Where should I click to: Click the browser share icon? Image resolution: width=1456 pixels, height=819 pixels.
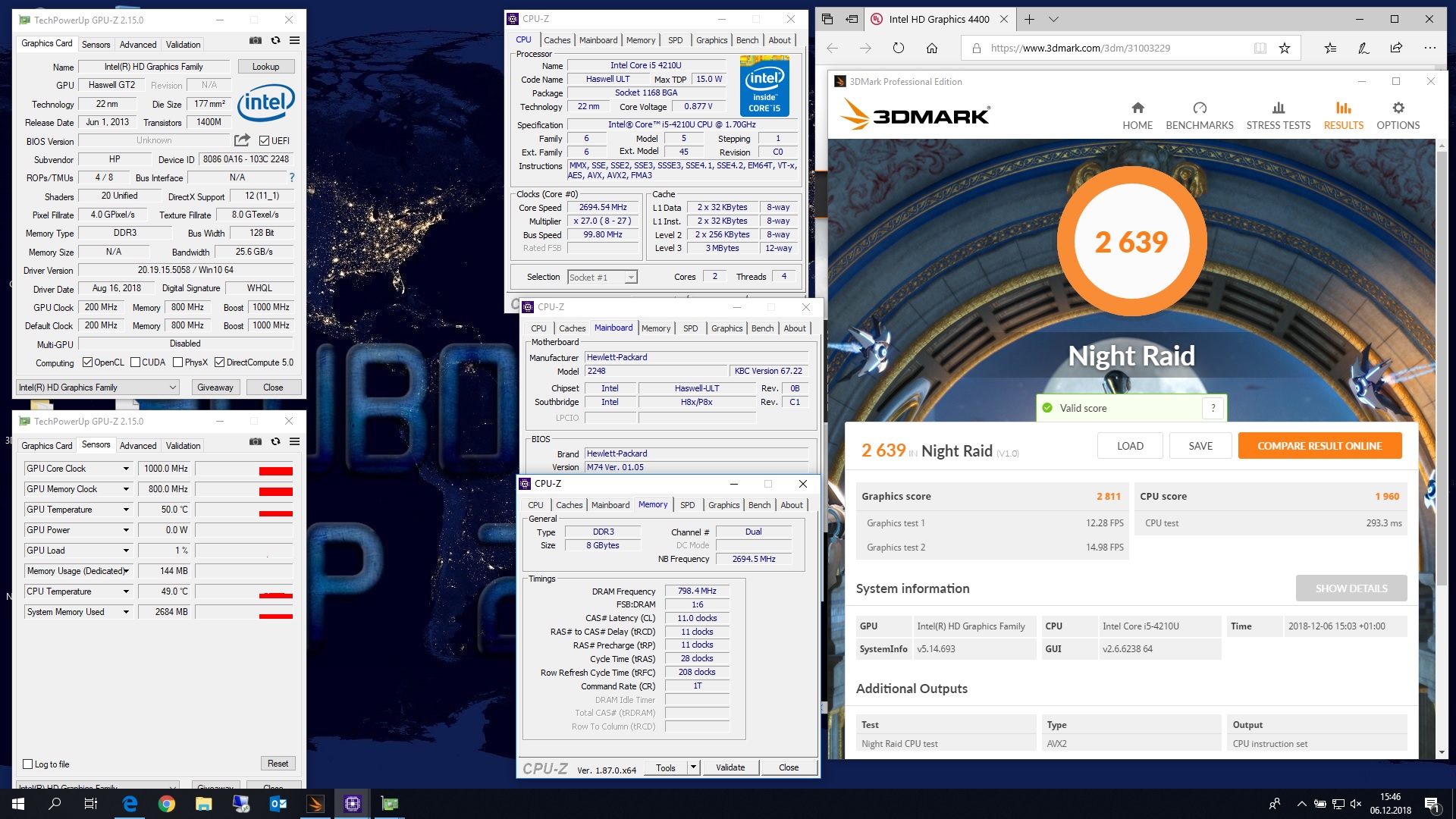click(1396, 48)
